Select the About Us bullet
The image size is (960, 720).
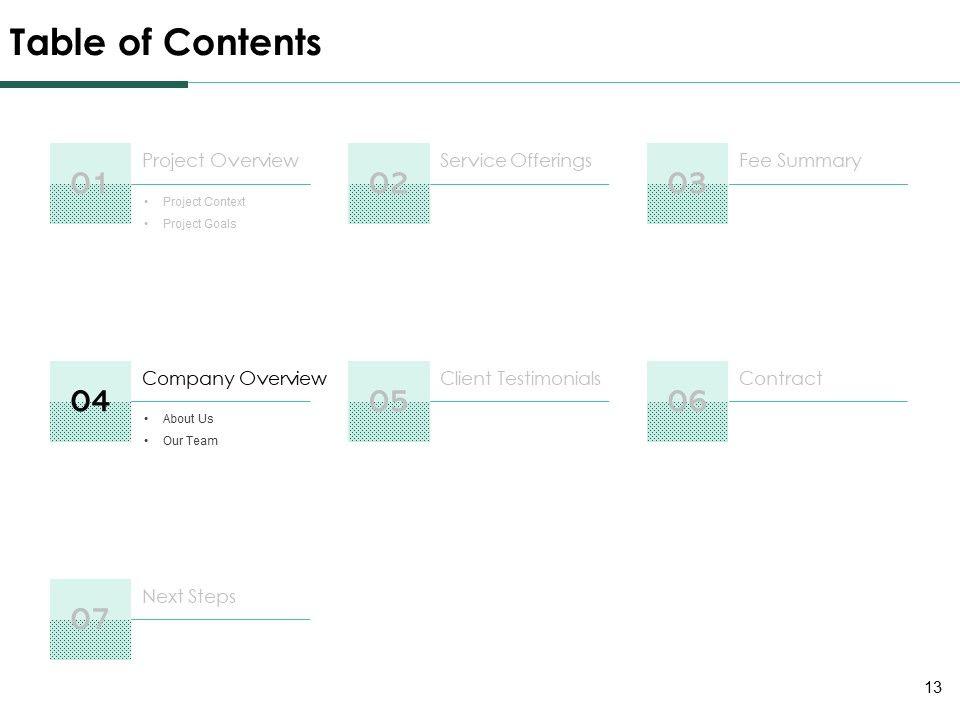187,419
